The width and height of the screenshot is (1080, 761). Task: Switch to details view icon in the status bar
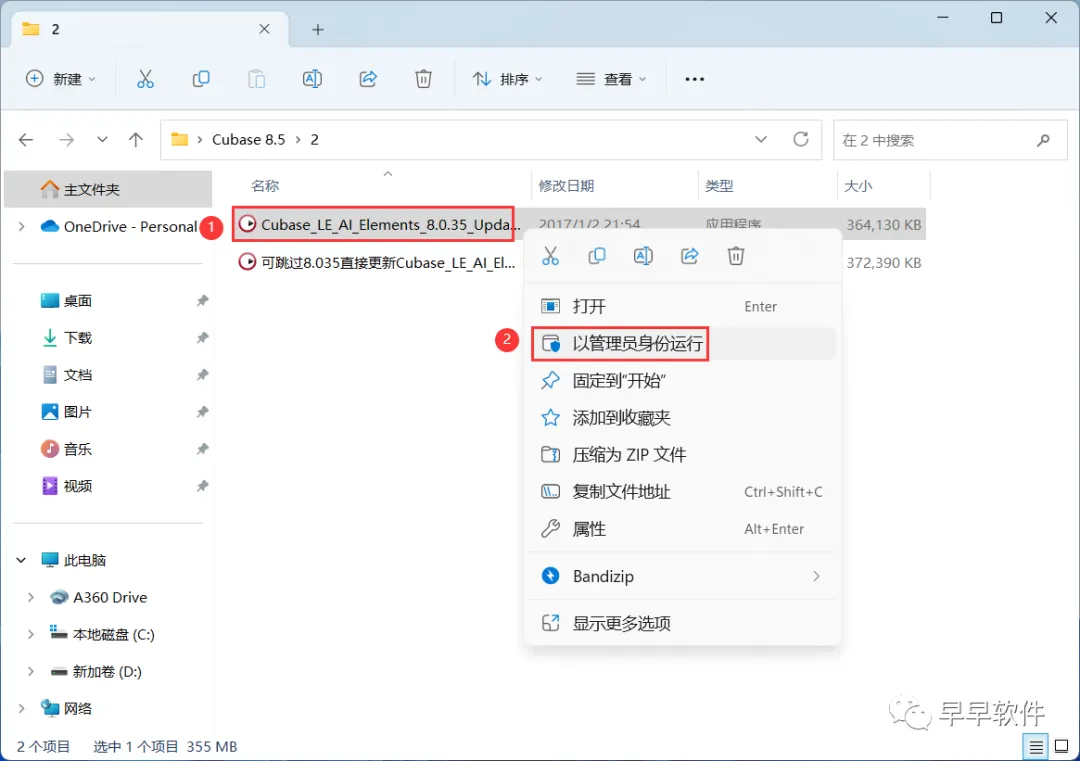point(1035,747)
